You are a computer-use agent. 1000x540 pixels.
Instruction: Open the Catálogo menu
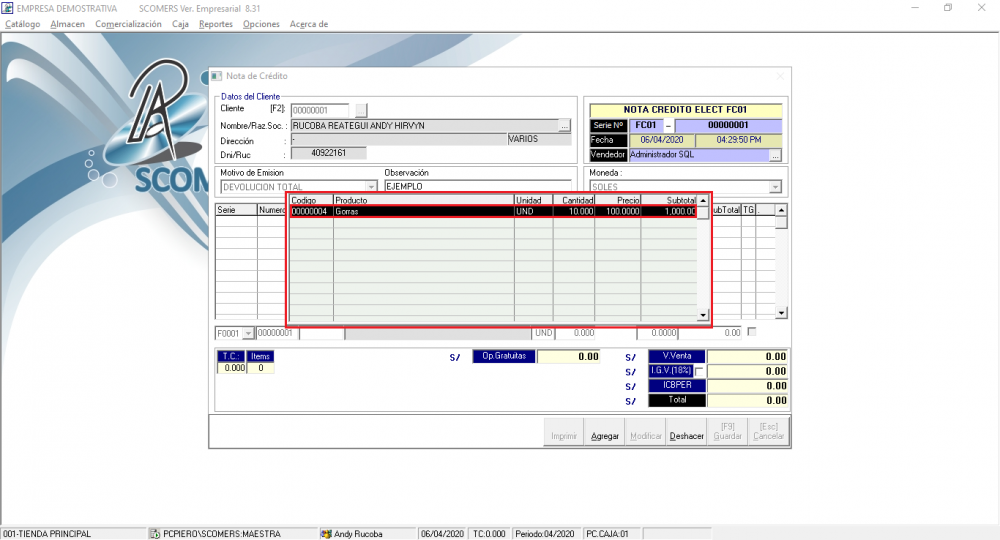(22, 24)
